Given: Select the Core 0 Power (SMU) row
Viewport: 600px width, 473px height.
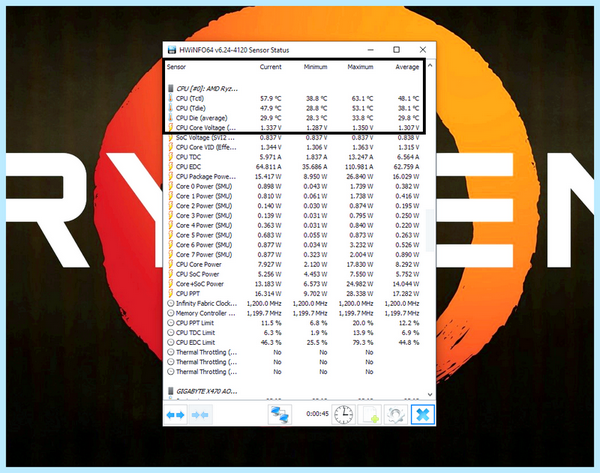Looking at the screenshot, I should pyautogui.click(x=294, y=186).
